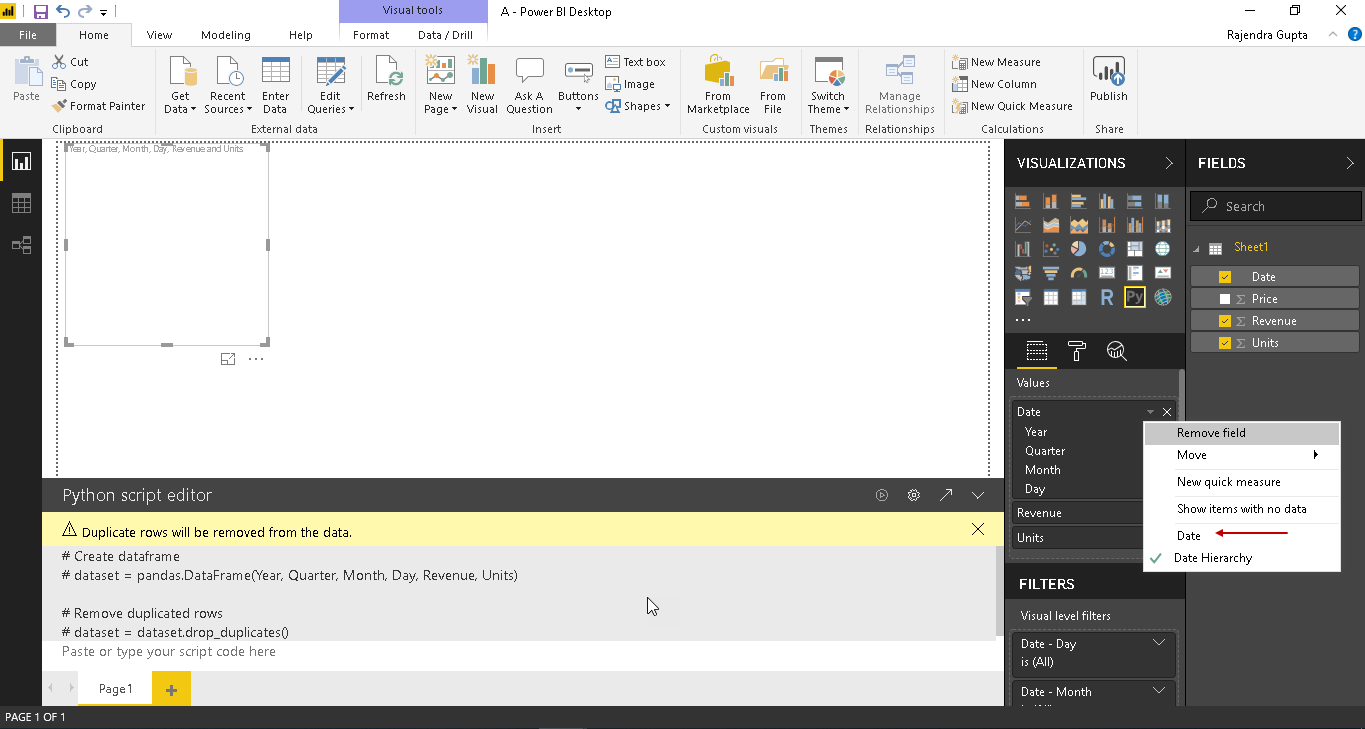Click the Python script code area

pos(522,652)
